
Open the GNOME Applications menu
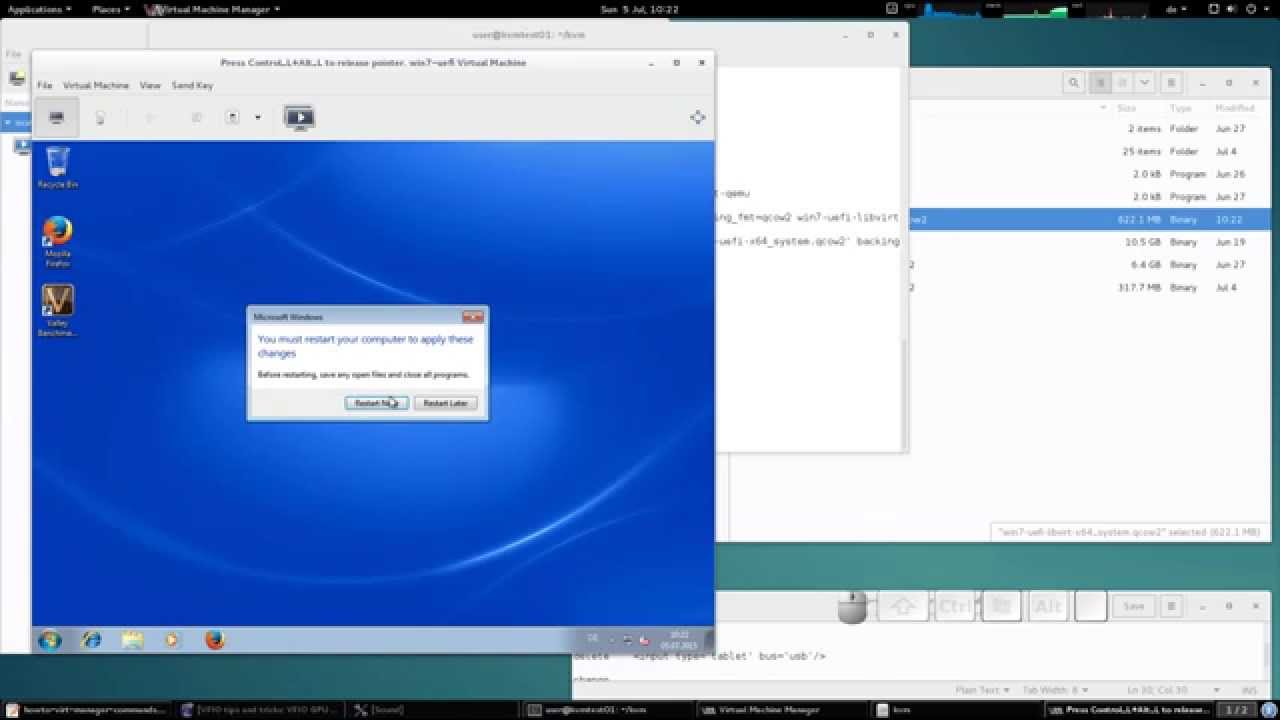point(40,9)
